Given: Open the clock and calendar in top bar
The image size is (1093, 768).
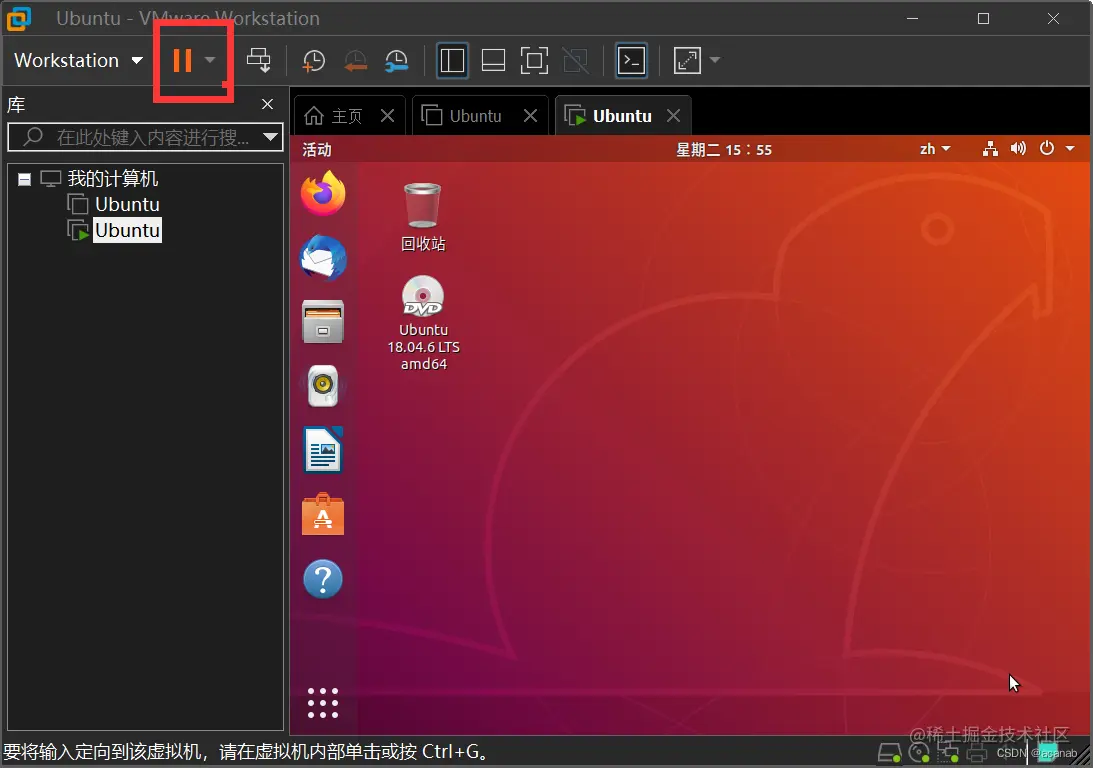Looking at the screenshot, I should (x=724, y=149).
